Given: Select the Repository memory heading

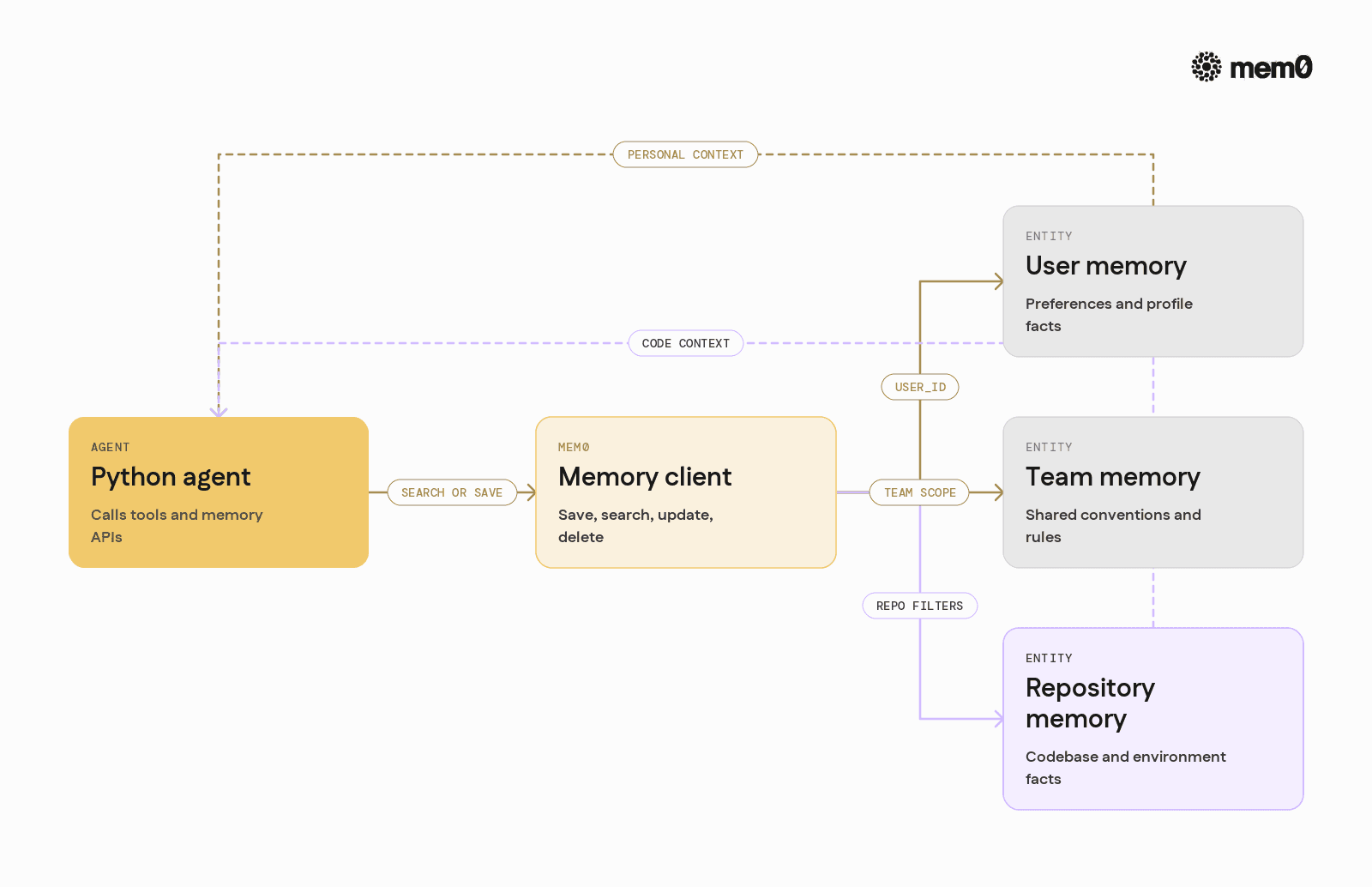Looking at the screenshot, I should tap(1090, 703).
